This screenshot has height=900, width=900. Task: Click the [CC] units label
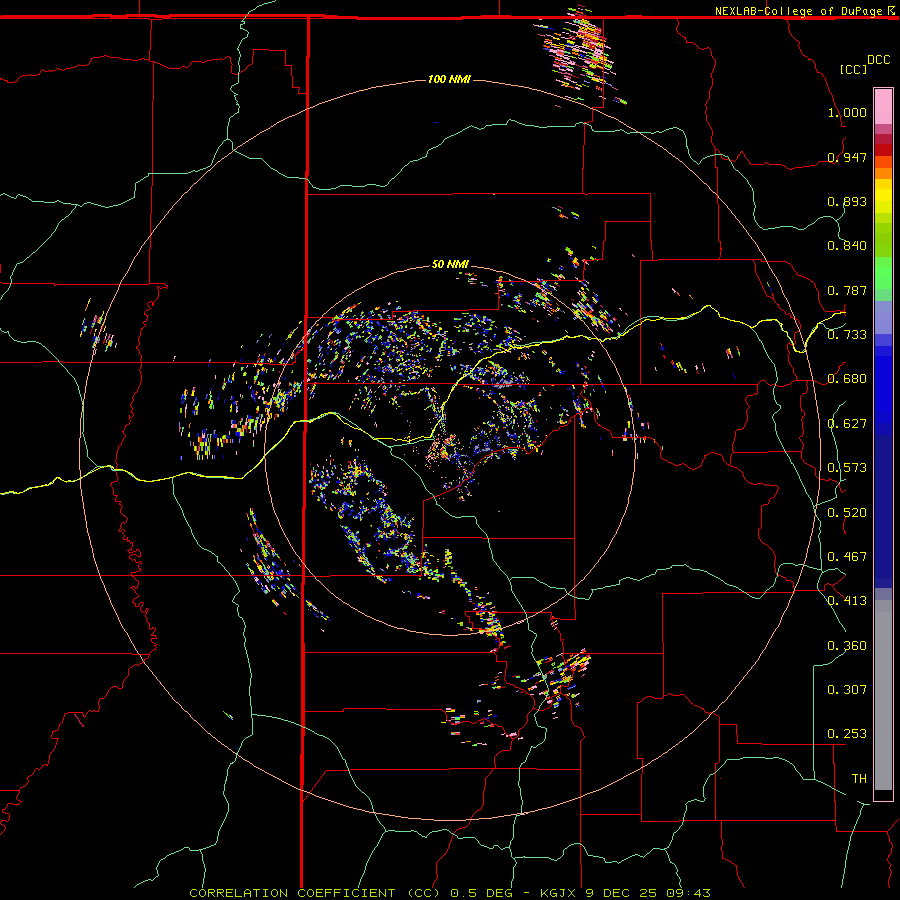[x=853, y=69]
